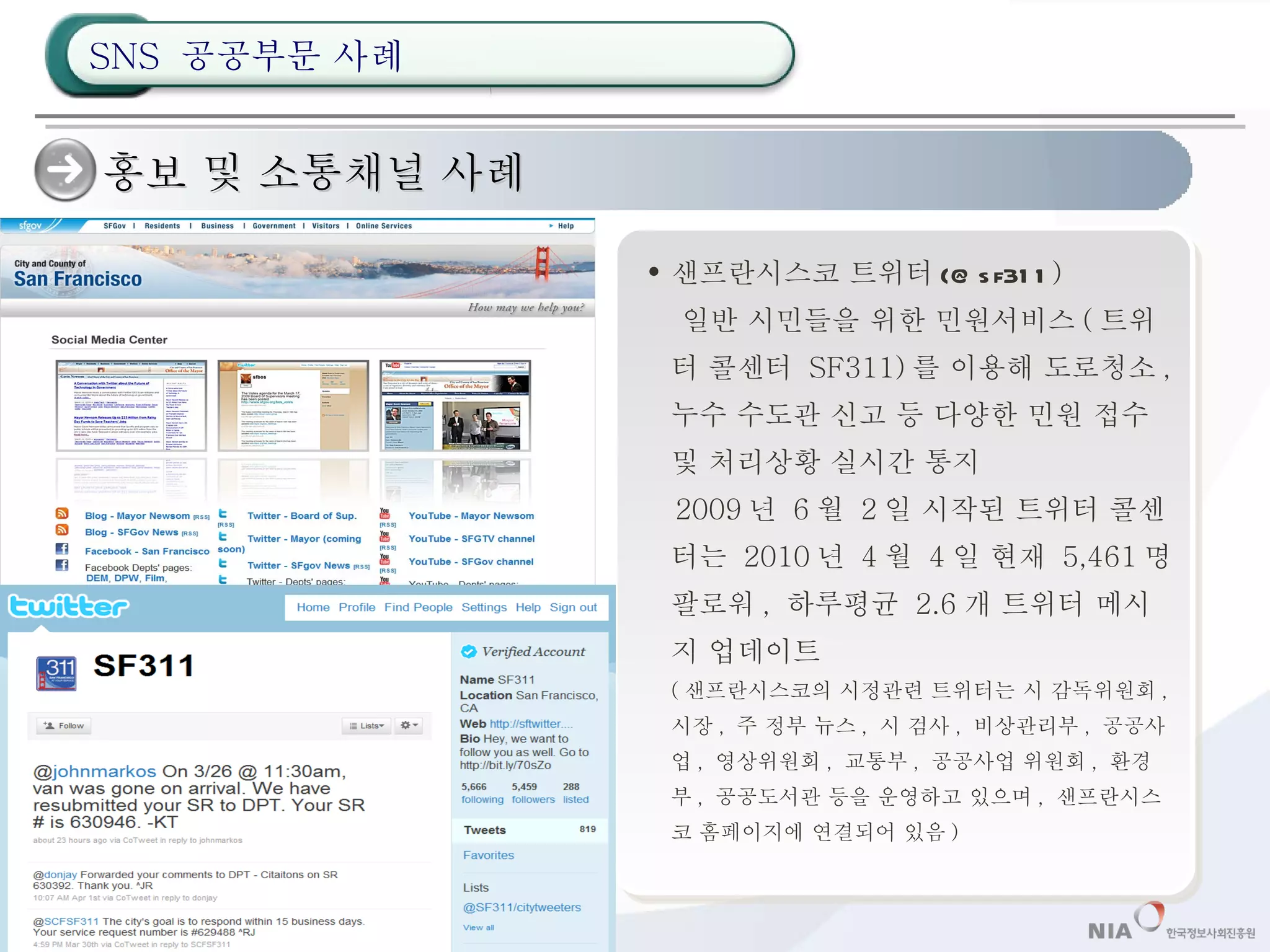The image size is (1270, 952).
Task: Open Business menu item
Action: 218,226
